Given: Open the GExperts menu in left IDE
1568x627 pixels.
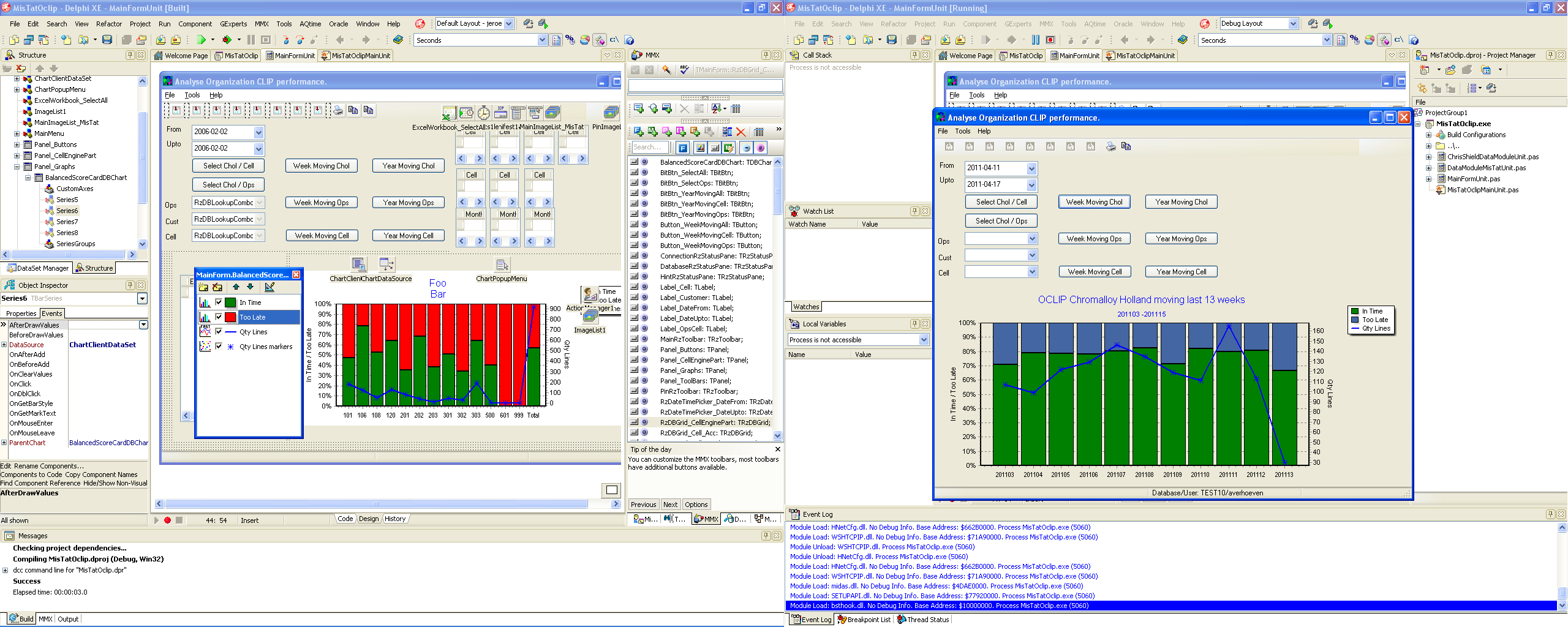Looking at the screenshot, I should [233, 24].
